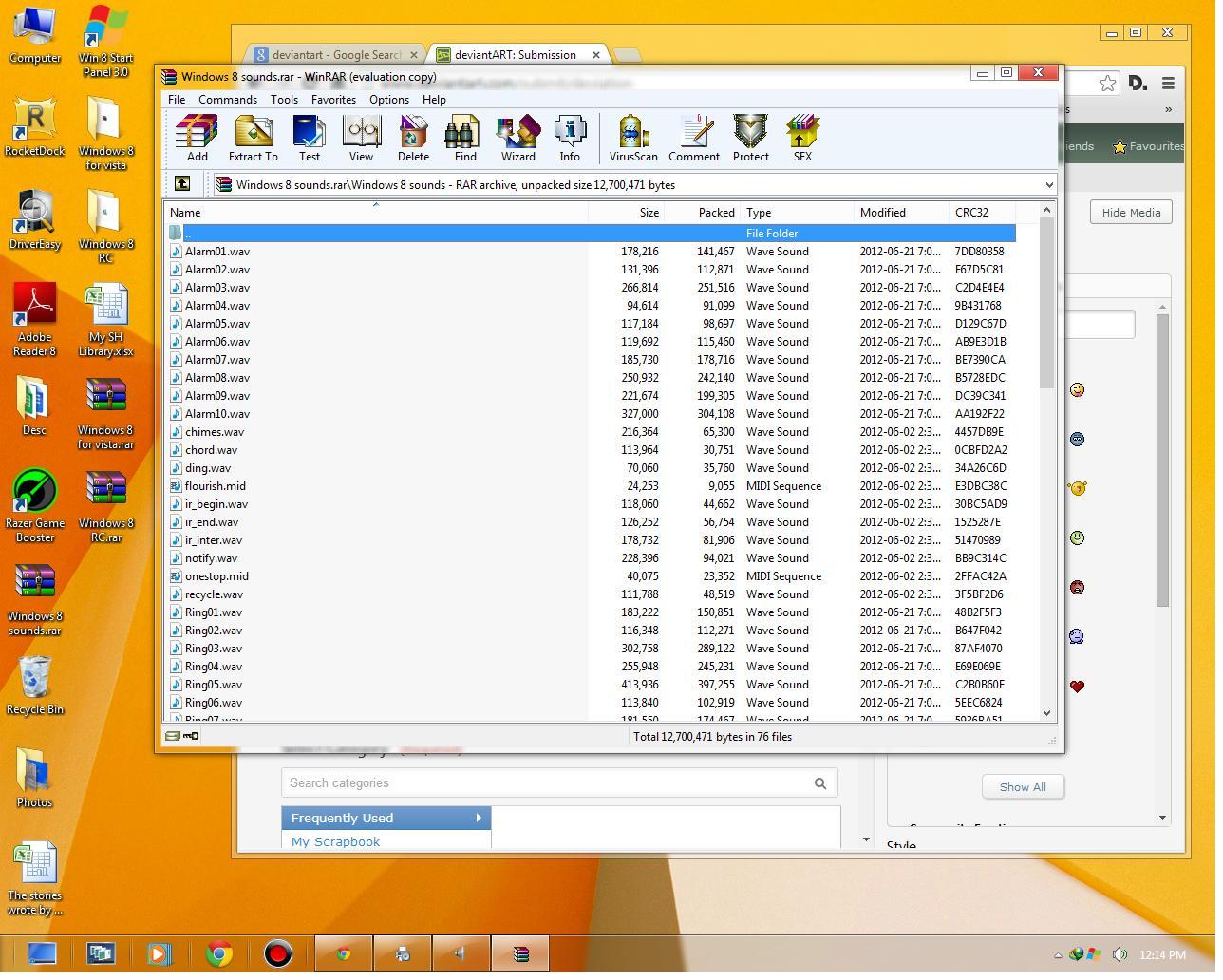Open the Tools menu
Viewport: 1223px width, 980px height.
point(284,99)
